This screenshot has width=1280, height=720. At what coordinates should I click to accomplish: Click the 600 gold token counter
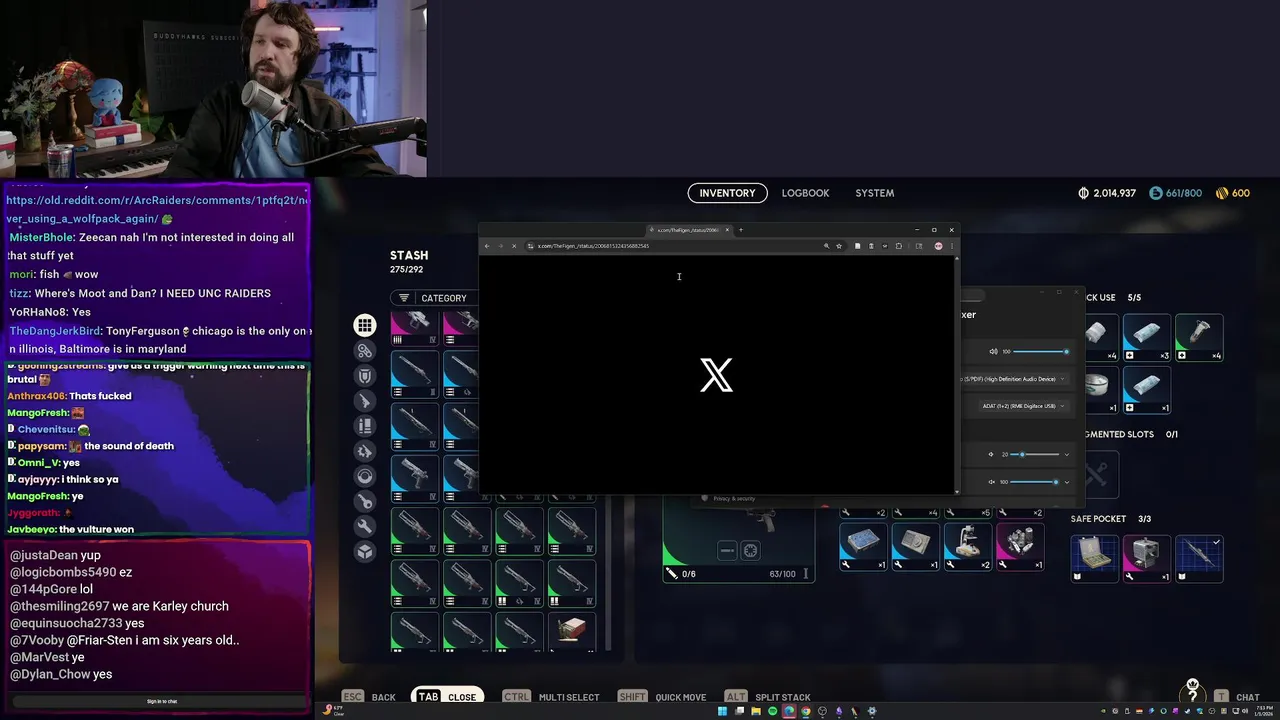click(x=1233, y=193)
